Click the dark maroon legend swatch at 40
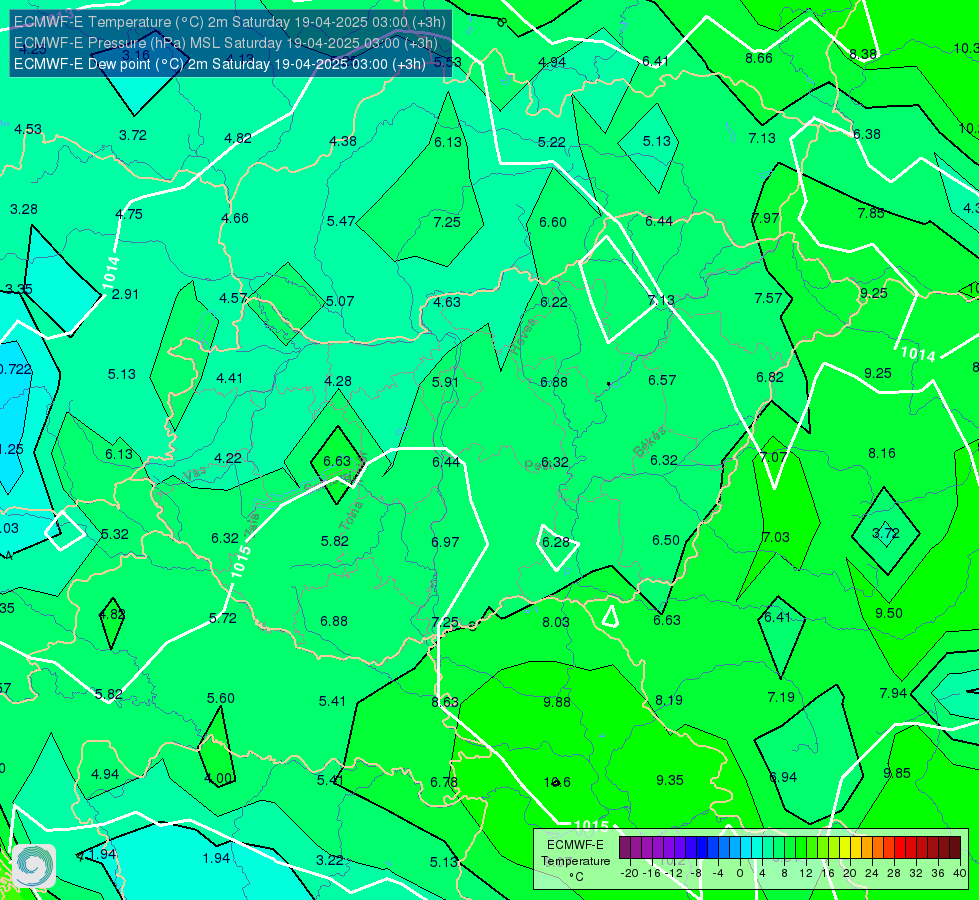 (x=955, y=848)
